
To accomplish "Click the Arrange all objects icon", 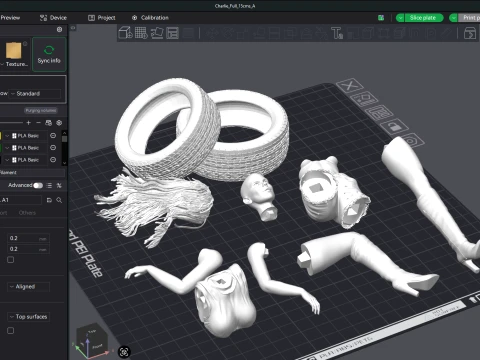I will coord(172,33).
